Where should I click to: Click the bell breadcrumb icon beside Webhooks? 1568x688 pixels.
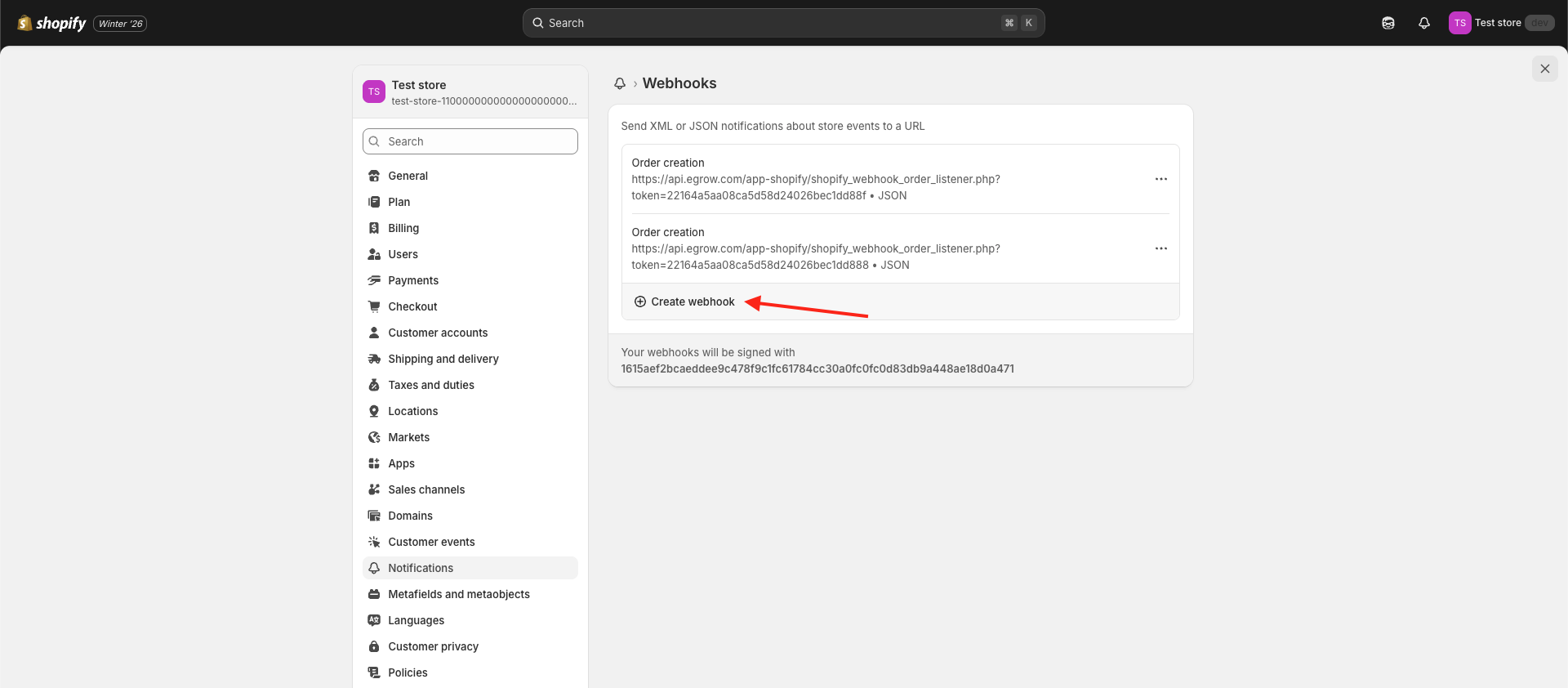[620, 83]
